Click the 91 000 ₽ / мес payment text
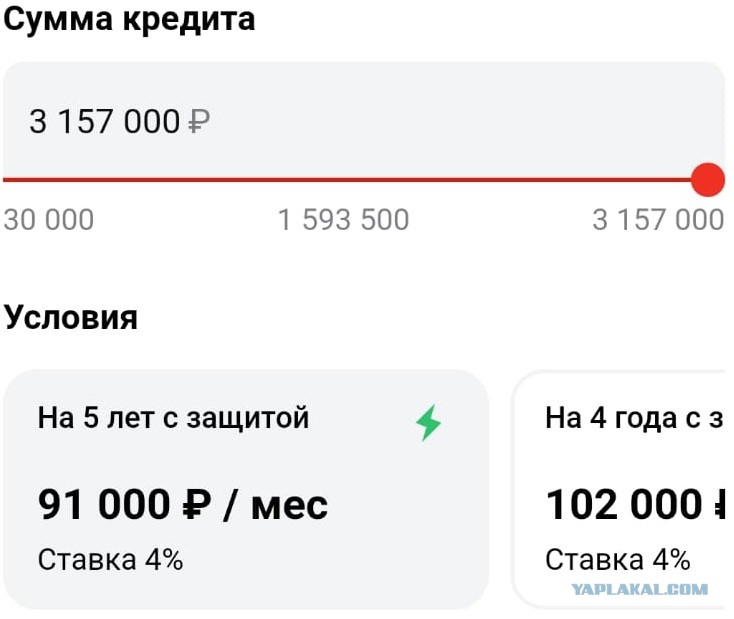 [183, 504]
